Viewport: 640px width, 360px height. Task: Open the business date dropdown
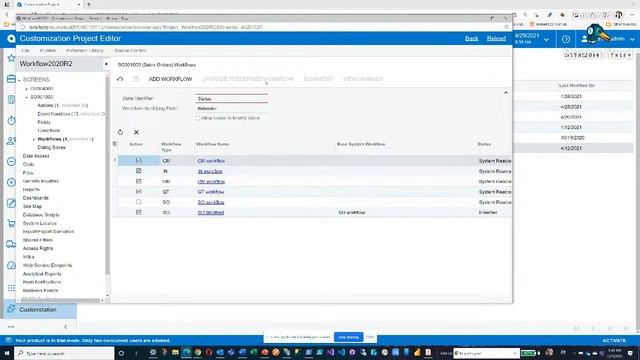(x=547, y=40)
